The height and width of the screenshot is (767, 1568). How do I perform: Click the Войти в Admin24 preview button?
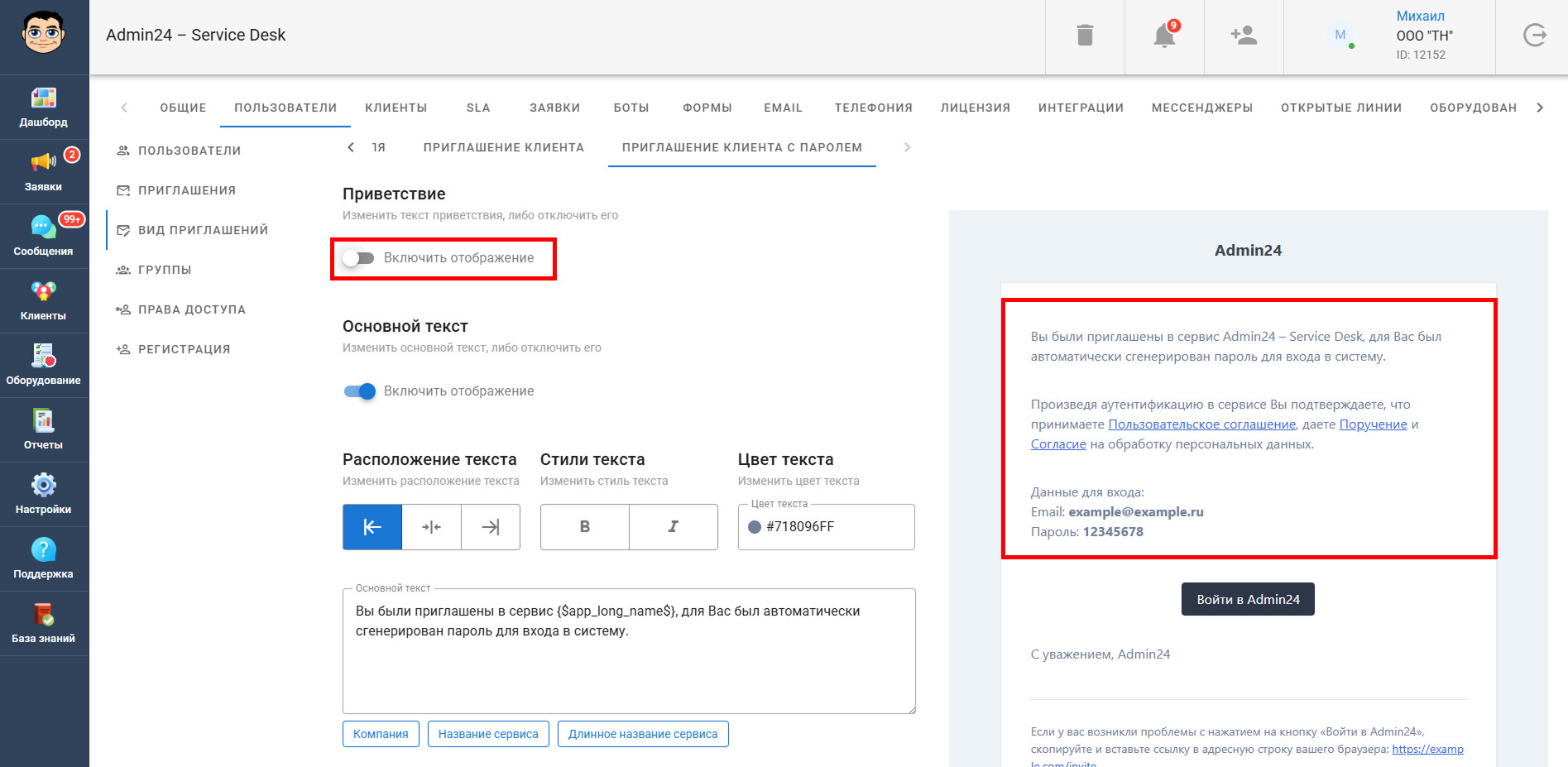click(x=1248, y=600)
